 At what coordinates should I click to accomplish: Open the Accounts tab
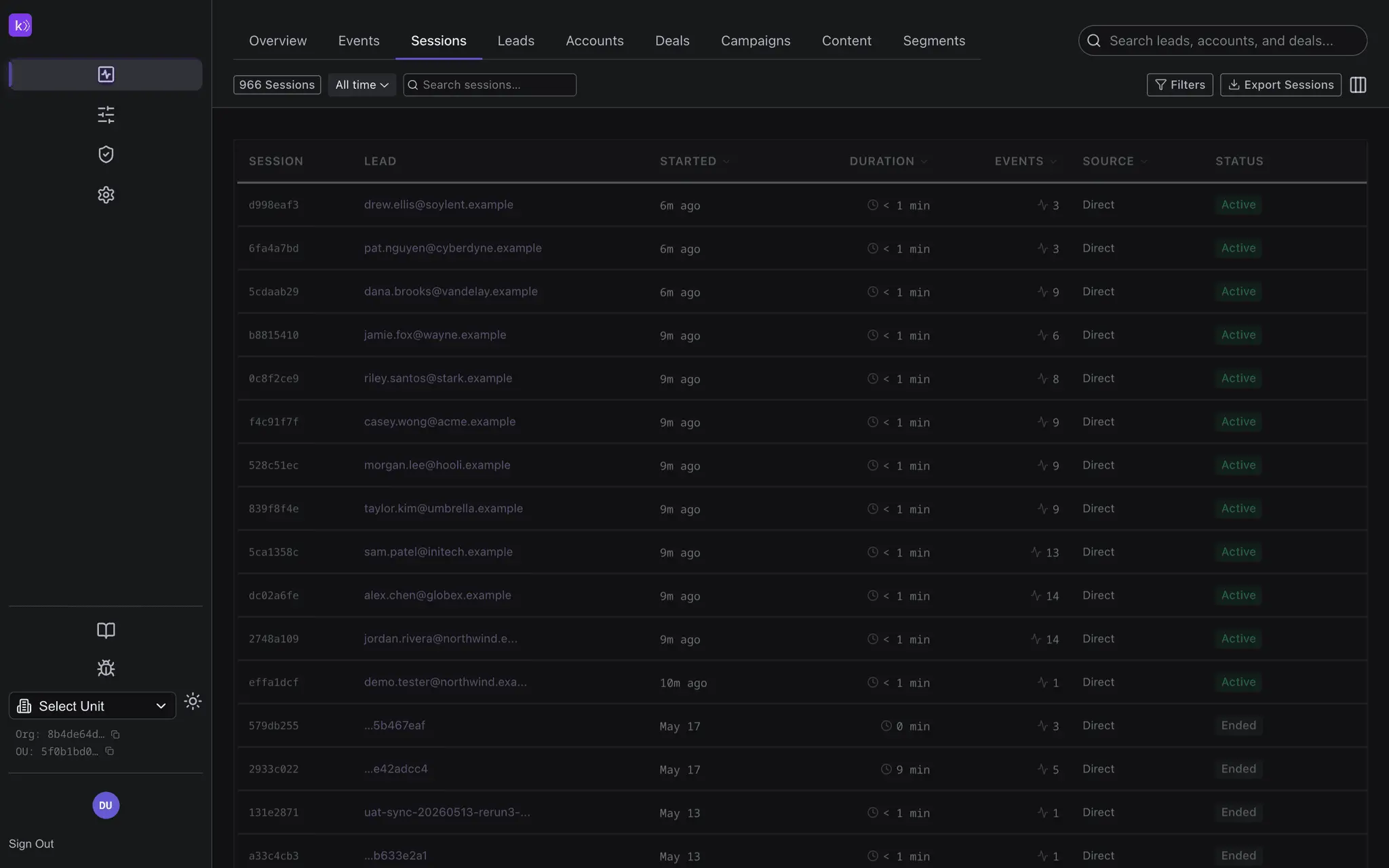pyautogui.click(x=595, y=41)
